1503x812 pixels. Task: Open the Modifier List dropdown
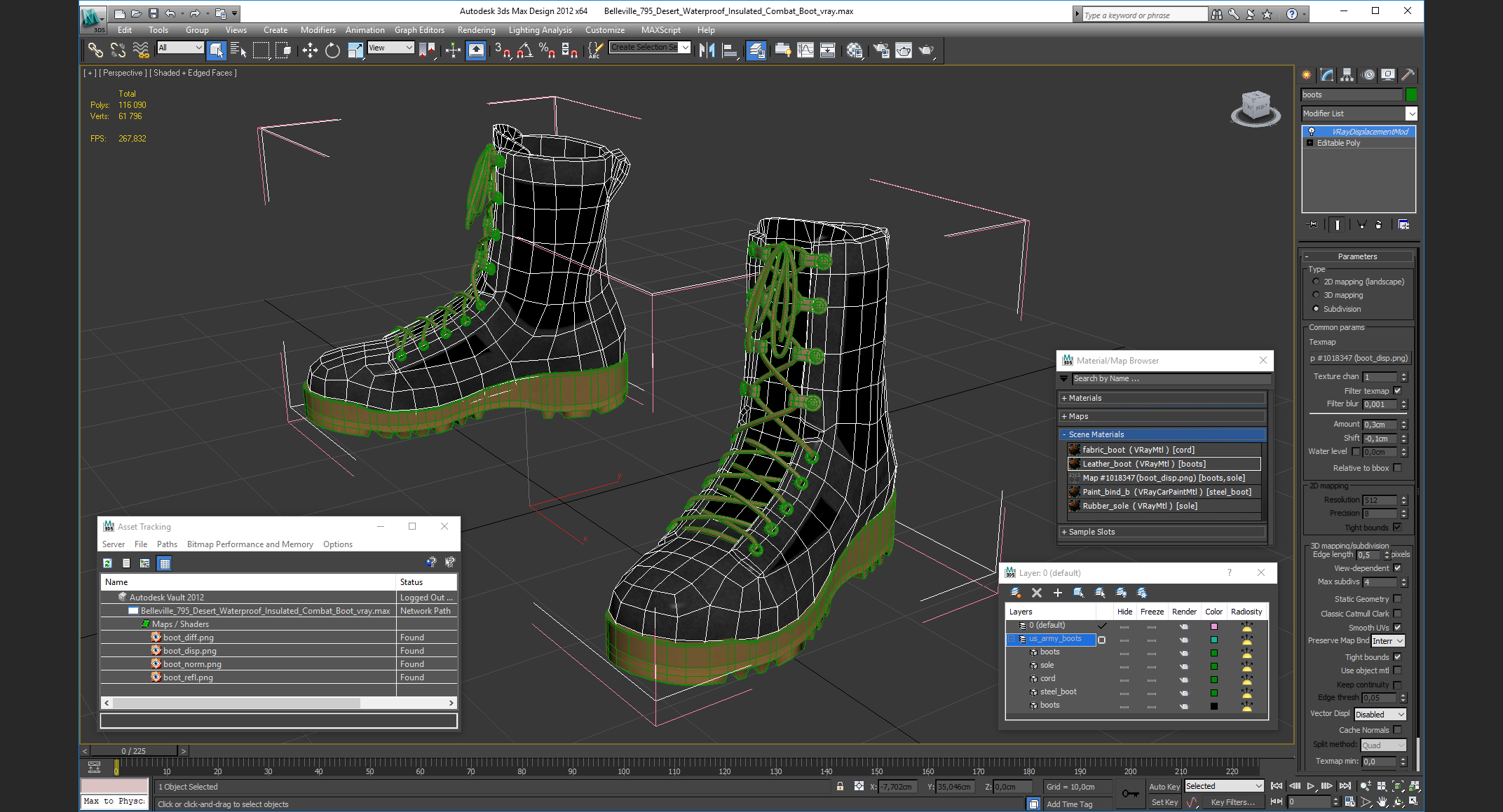coord(1411,113)
